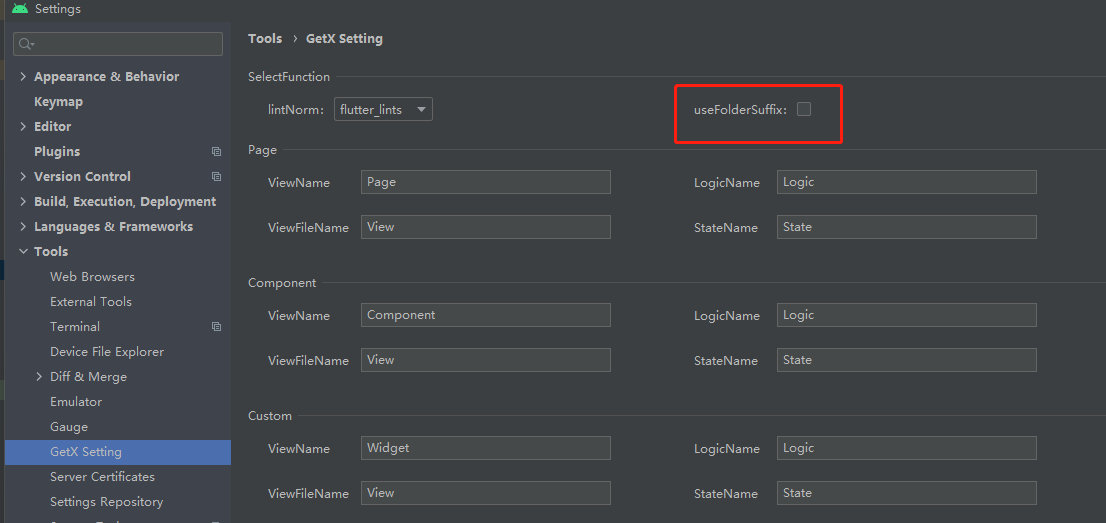Viewport: 1106px width, 523px height.
Task: Click the Custom ViewName field containing Widget
Action: coord(485,448)
